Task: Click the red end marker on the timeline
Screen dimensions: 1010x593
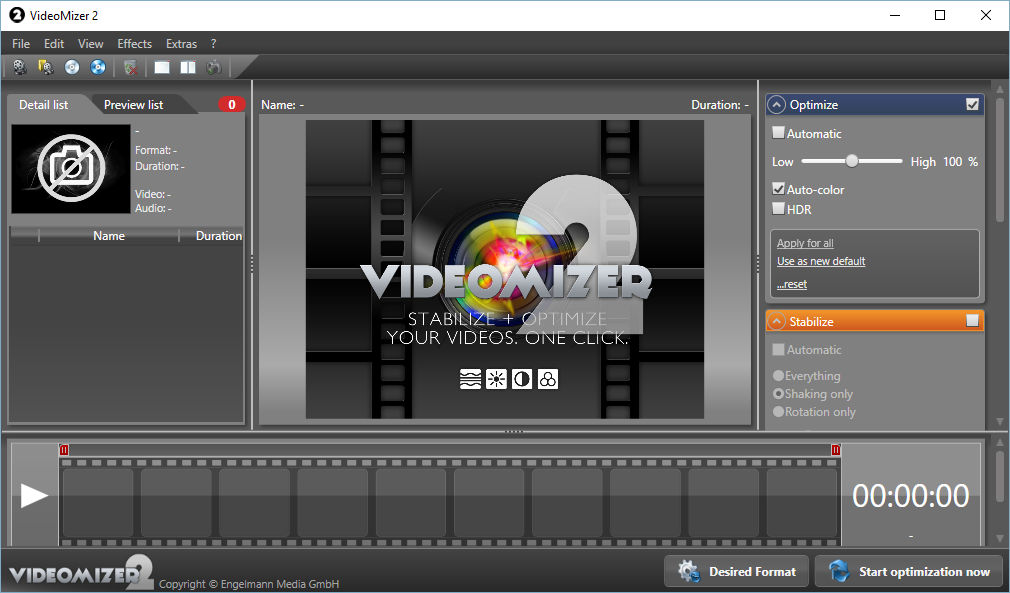Action: coord(835,450)
